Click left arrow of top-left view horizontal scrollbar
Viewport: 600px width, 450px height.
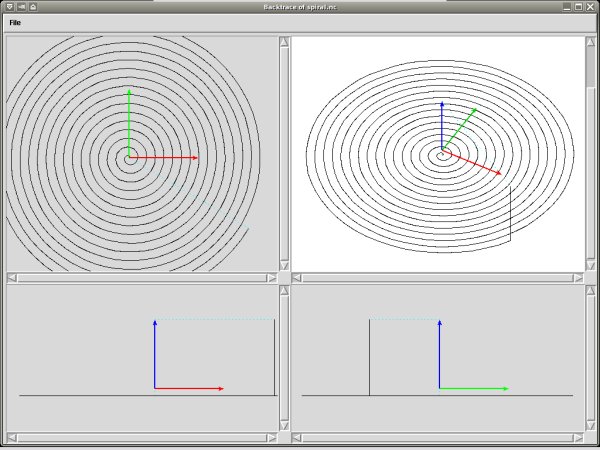point(12,278)
